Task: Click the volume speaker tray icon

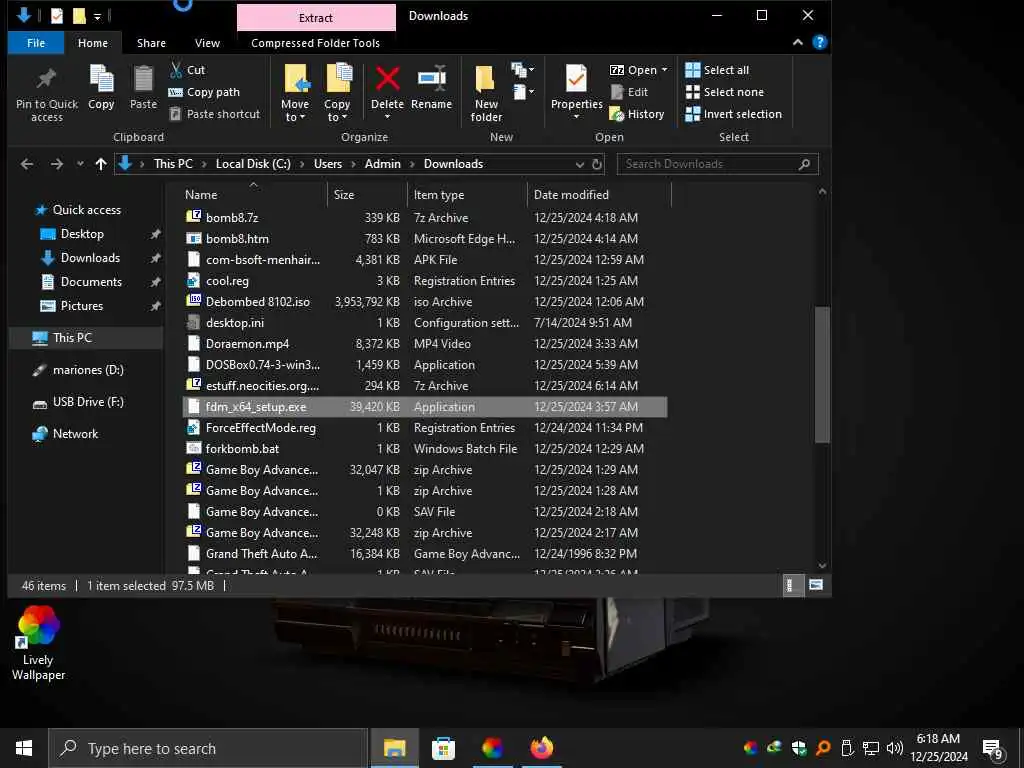Action: click(x=895, y=748)
